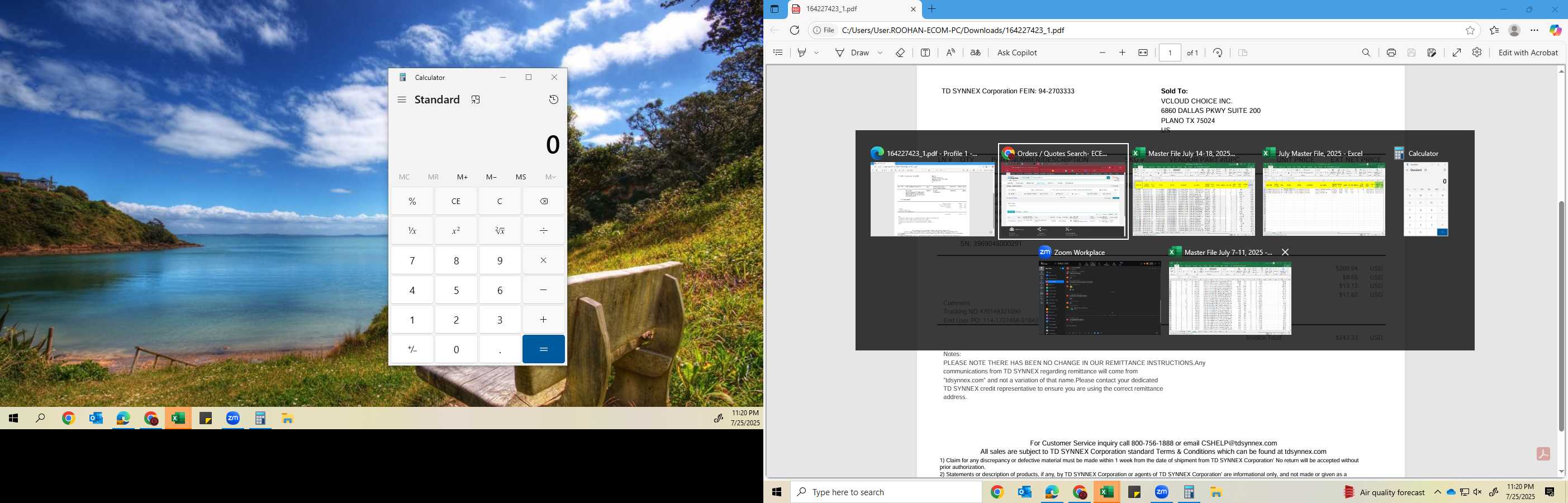
Task: Click the divide operator key in Calculator
Action: click(x=544, y=231)
